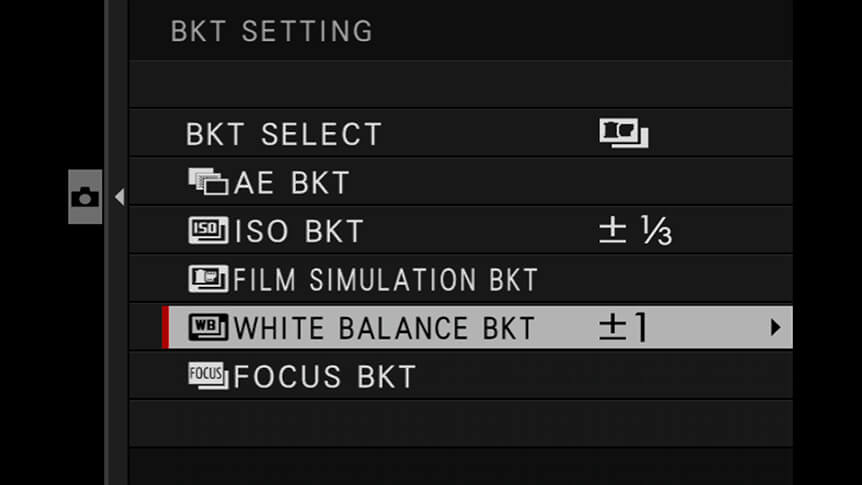
Task: Open the BKT SELECT menu item
Action: coord(461,133)
